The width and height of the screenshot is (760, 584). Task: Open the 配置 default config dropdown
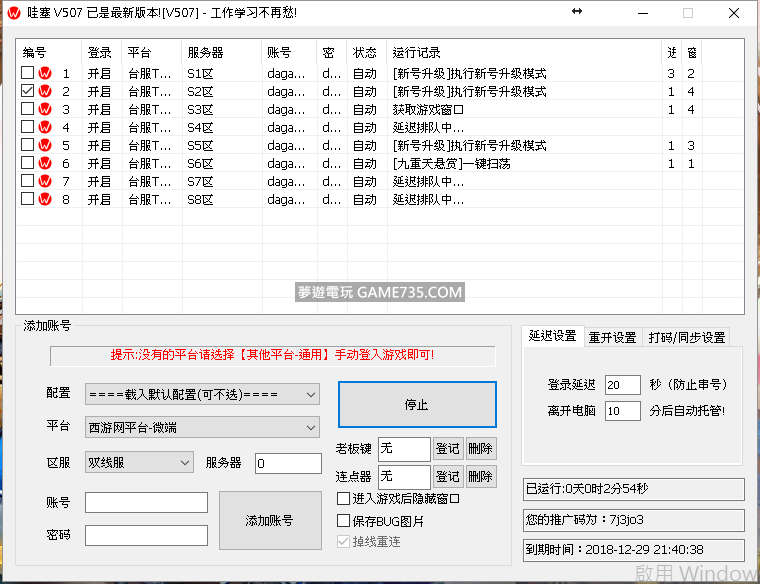202,394
